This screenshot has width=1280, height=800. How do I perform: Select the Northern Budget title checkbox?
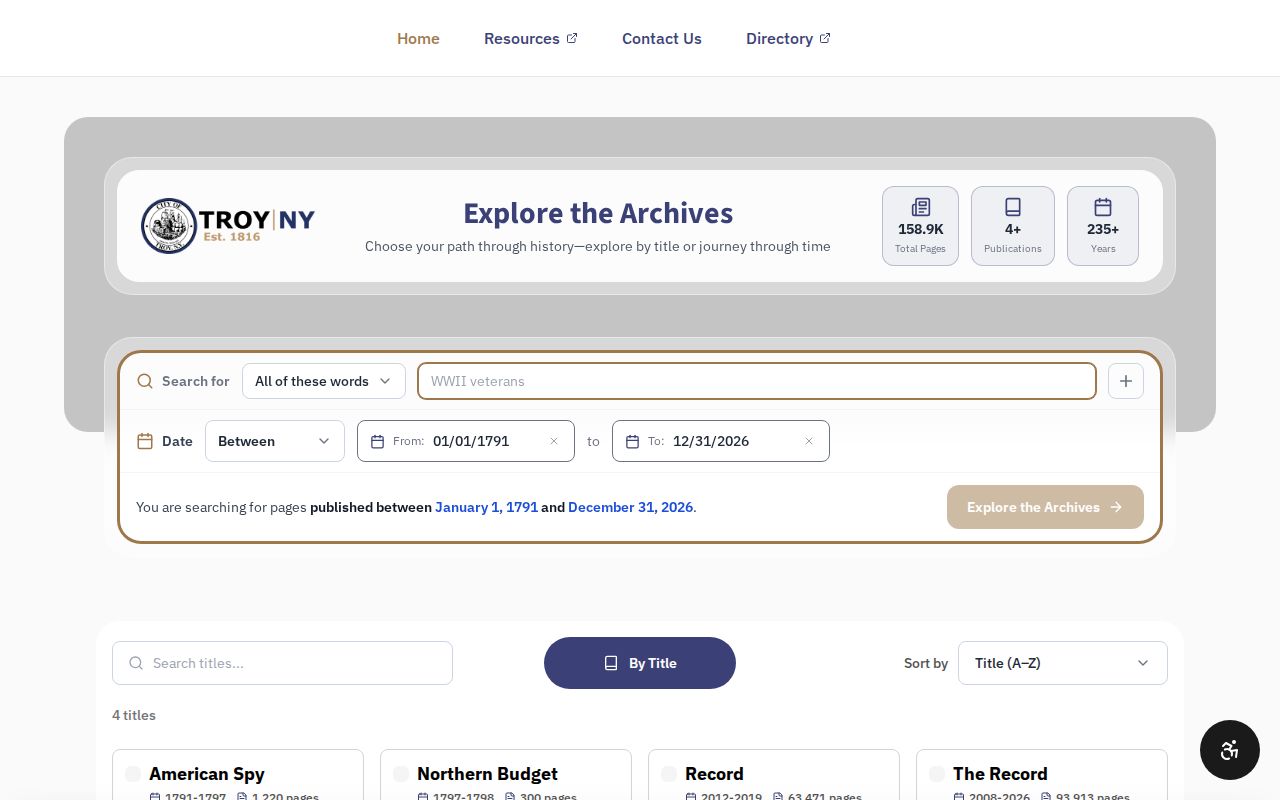pyautogui.click(x=401, y=774)
